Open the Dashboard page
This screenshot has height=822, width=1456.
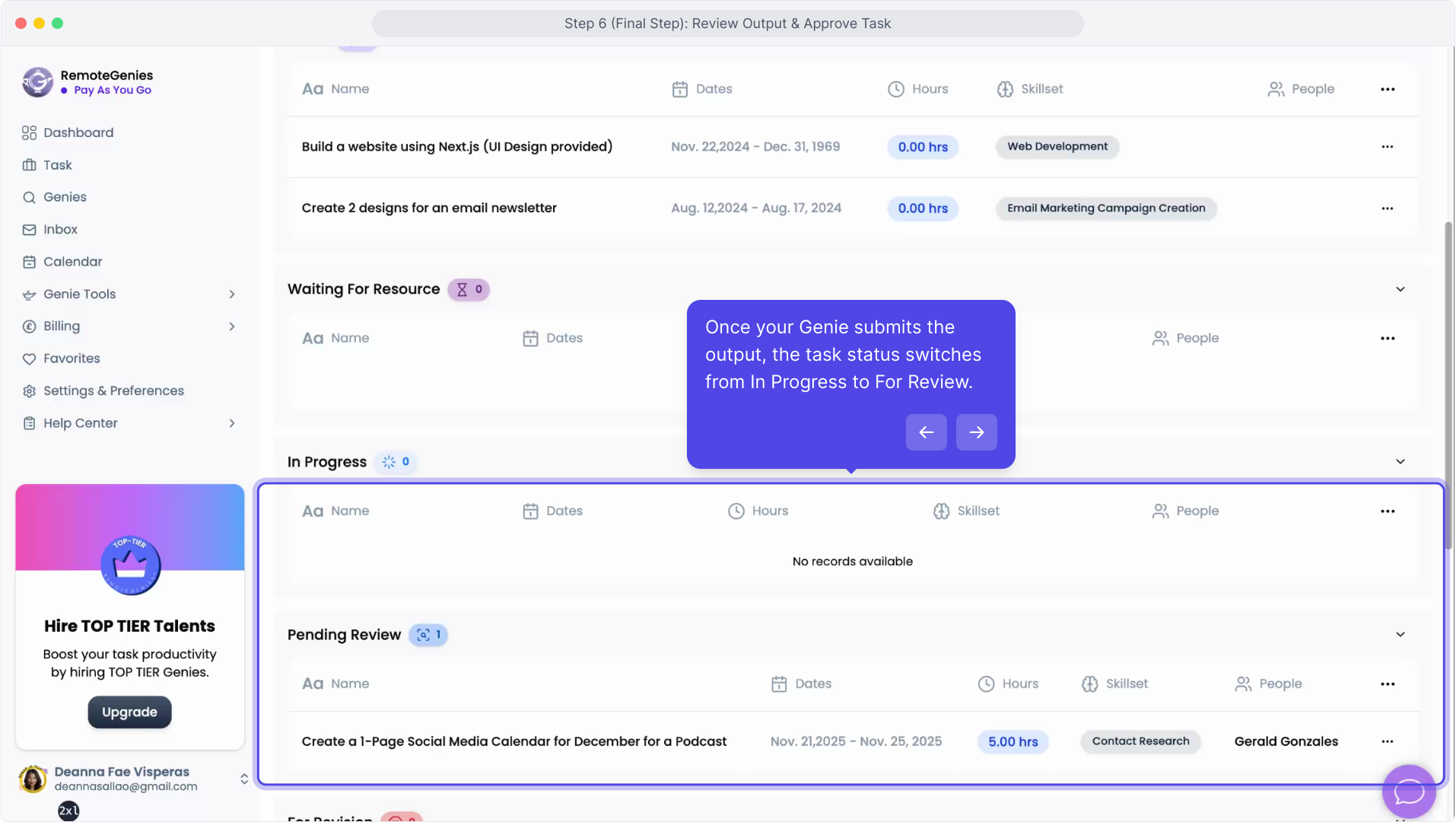(x=68, y=132)
